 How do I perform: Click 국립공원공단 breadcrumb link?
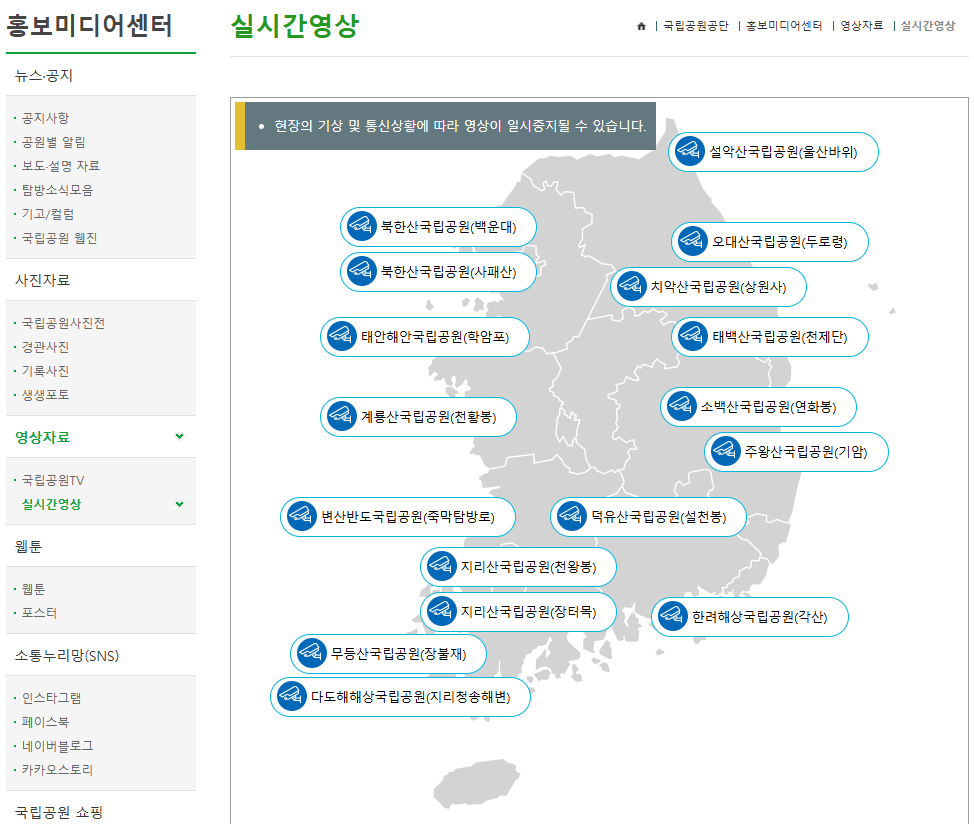(696, 26)
